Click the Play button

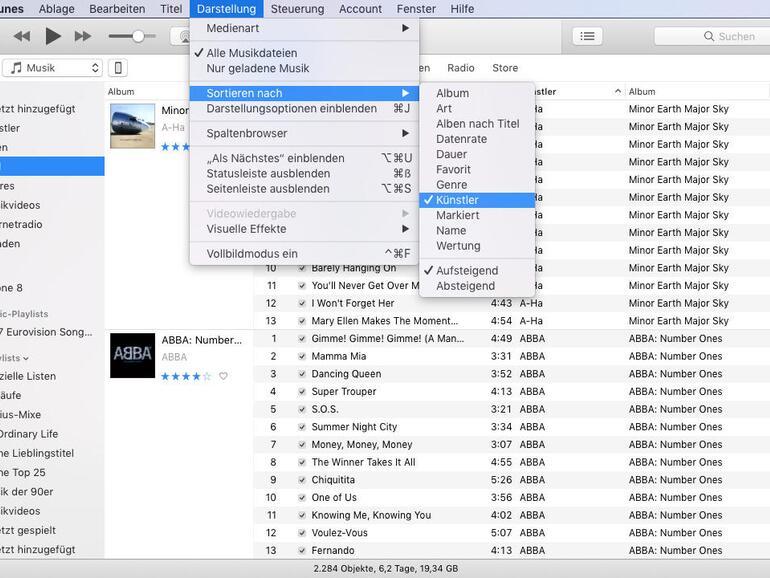coord(53,36)
